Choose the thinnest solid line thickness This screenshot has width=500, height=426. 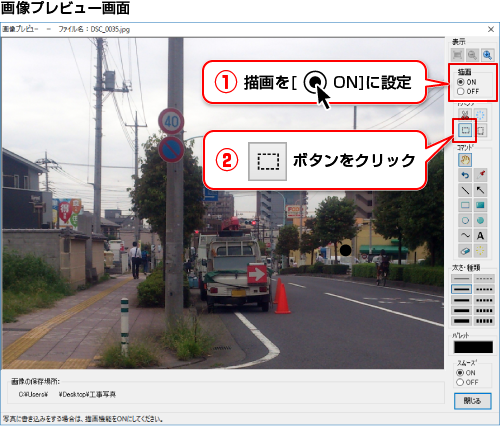461,278
